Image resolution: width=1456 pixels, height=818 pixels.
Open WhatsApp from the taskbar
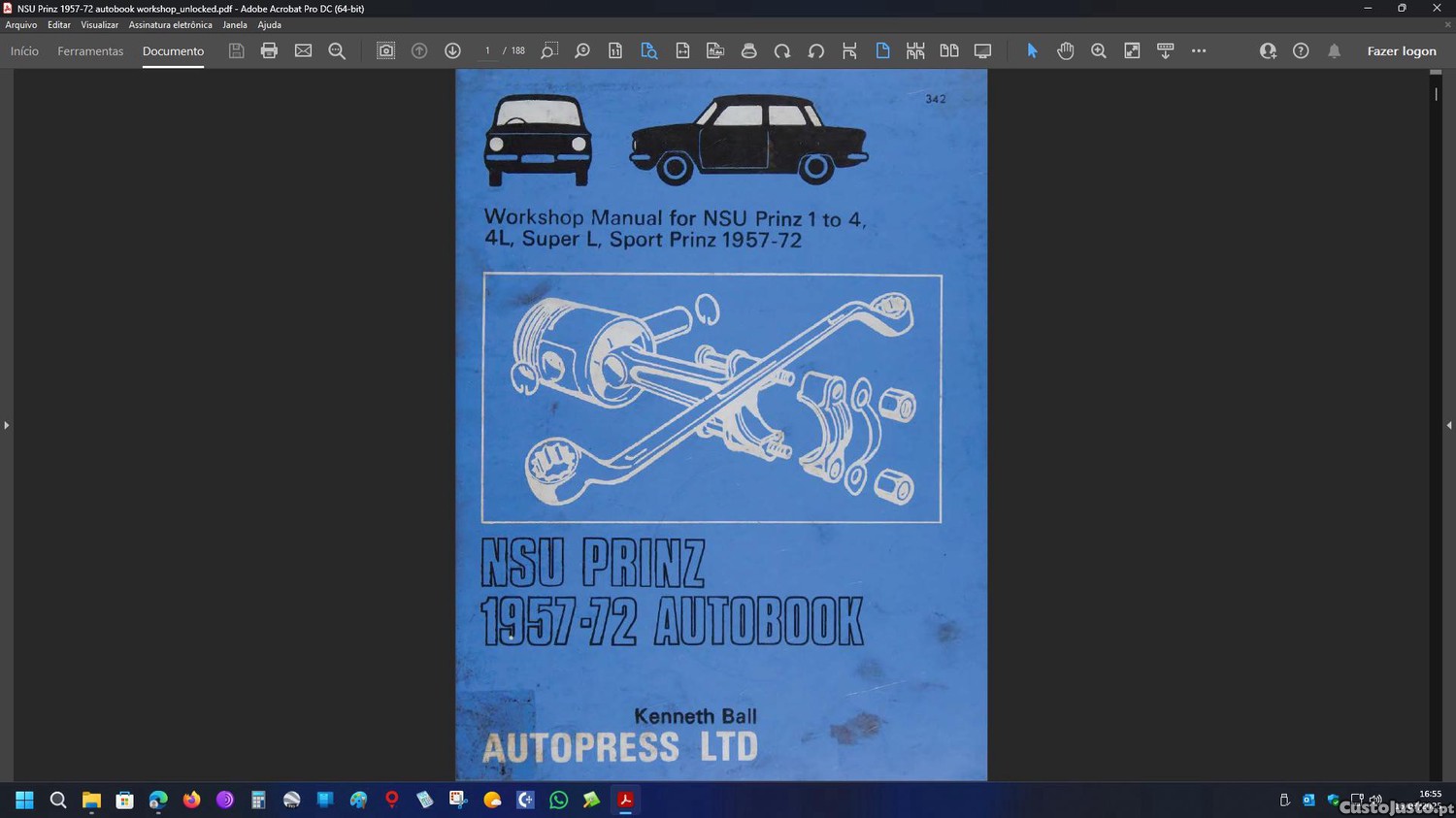558,800
